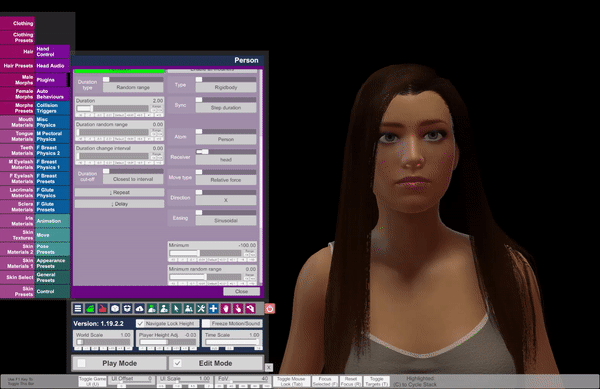Image resolution: width=600 pixels, height=389 pixels.
Task: Switch to Play Mode
Action: pyautogui.click(x=119, y=363)
